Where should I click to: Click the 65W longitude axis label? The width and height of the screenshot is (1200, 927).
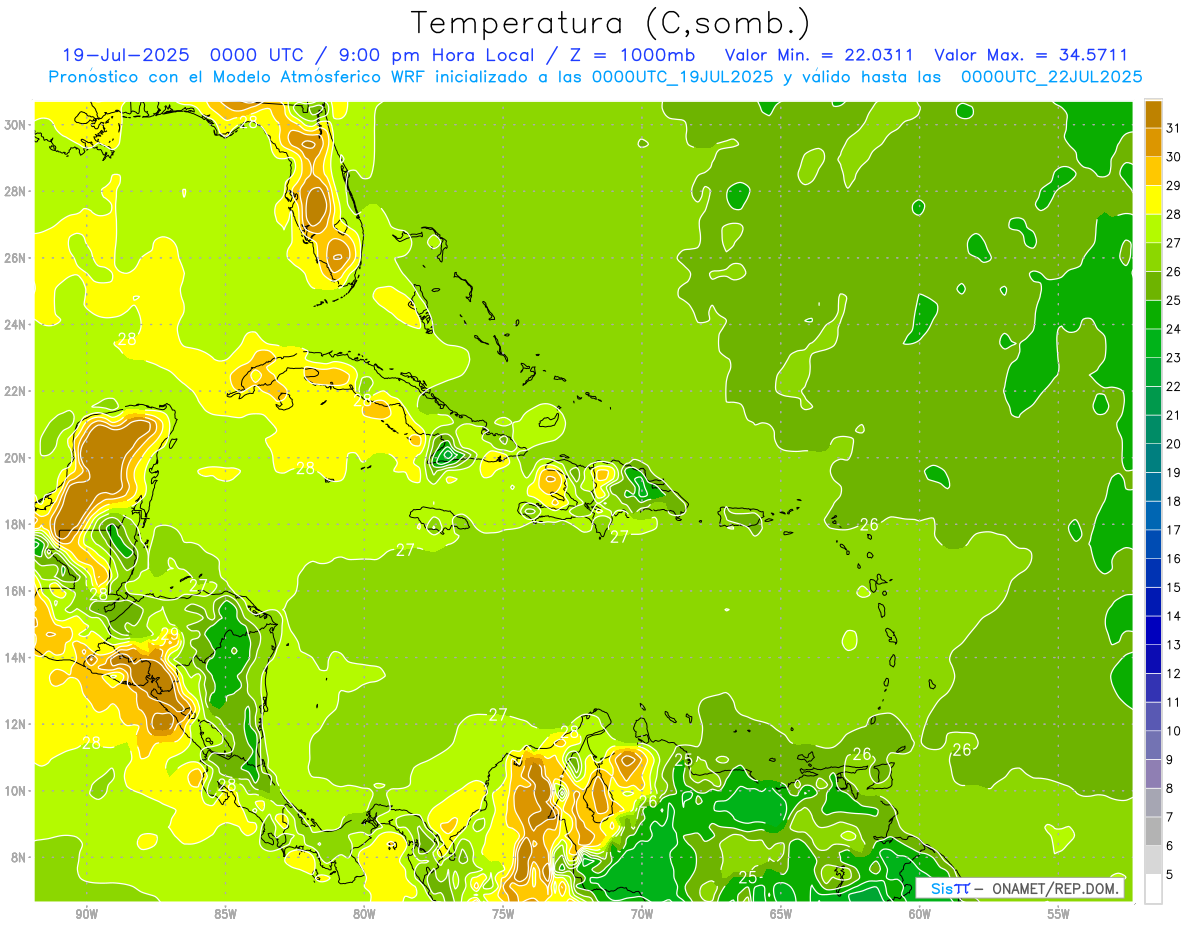781,914
